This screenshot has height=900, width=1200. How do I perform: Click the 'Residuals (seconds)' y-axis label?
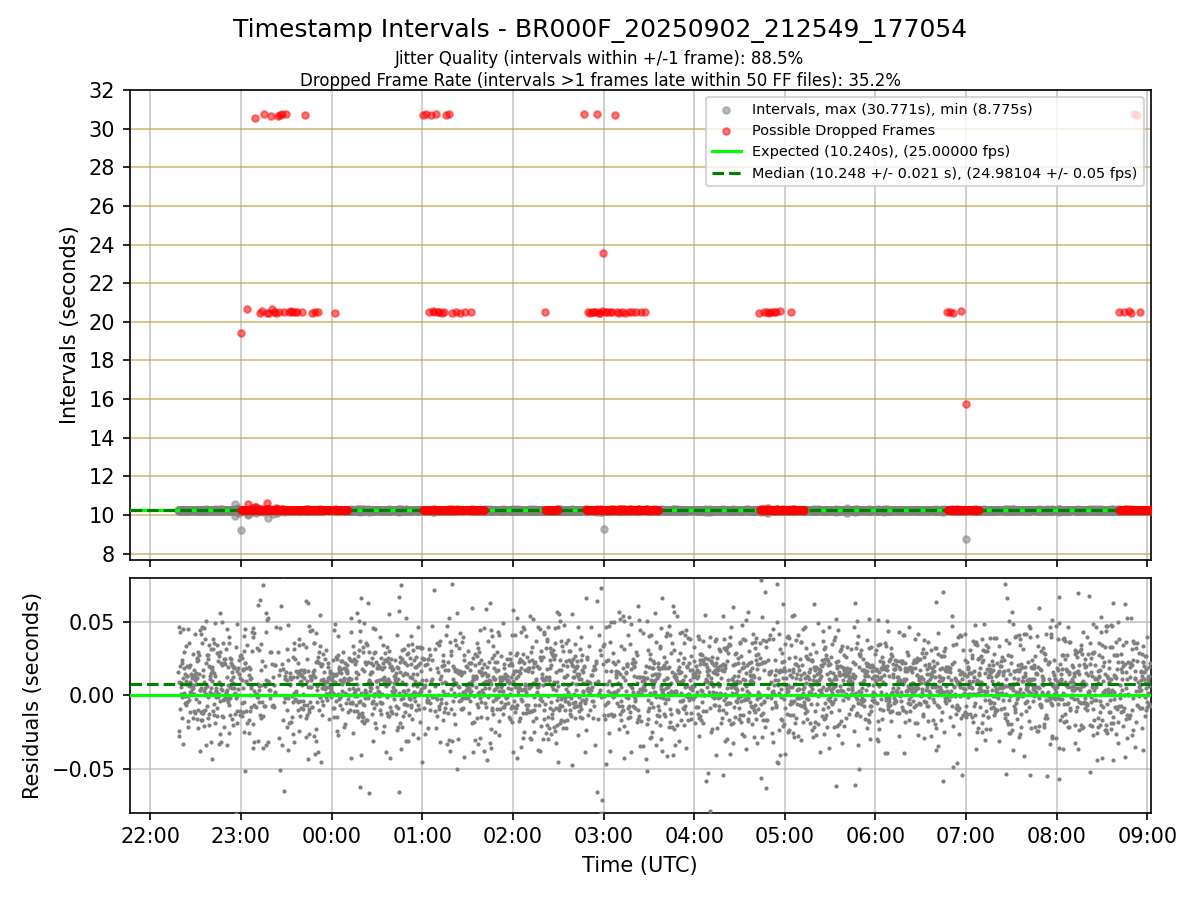[x=31, y=696]
